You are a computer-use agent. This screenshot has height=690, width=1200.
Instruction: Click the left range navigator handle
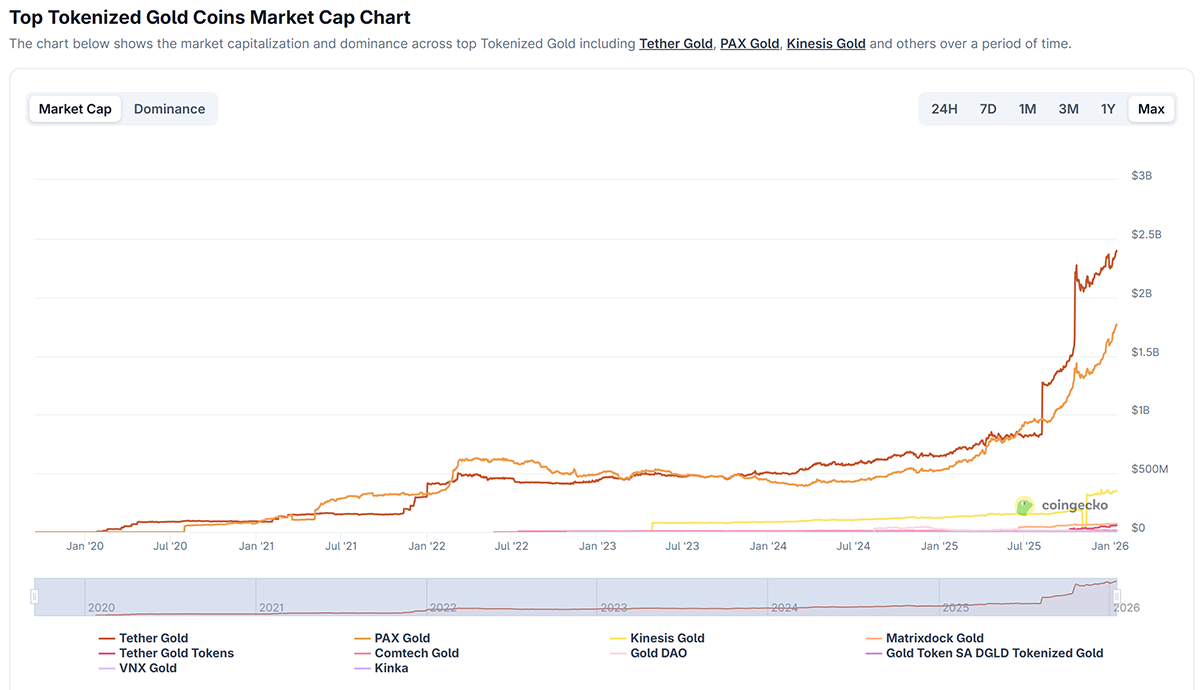pos(34,597)
